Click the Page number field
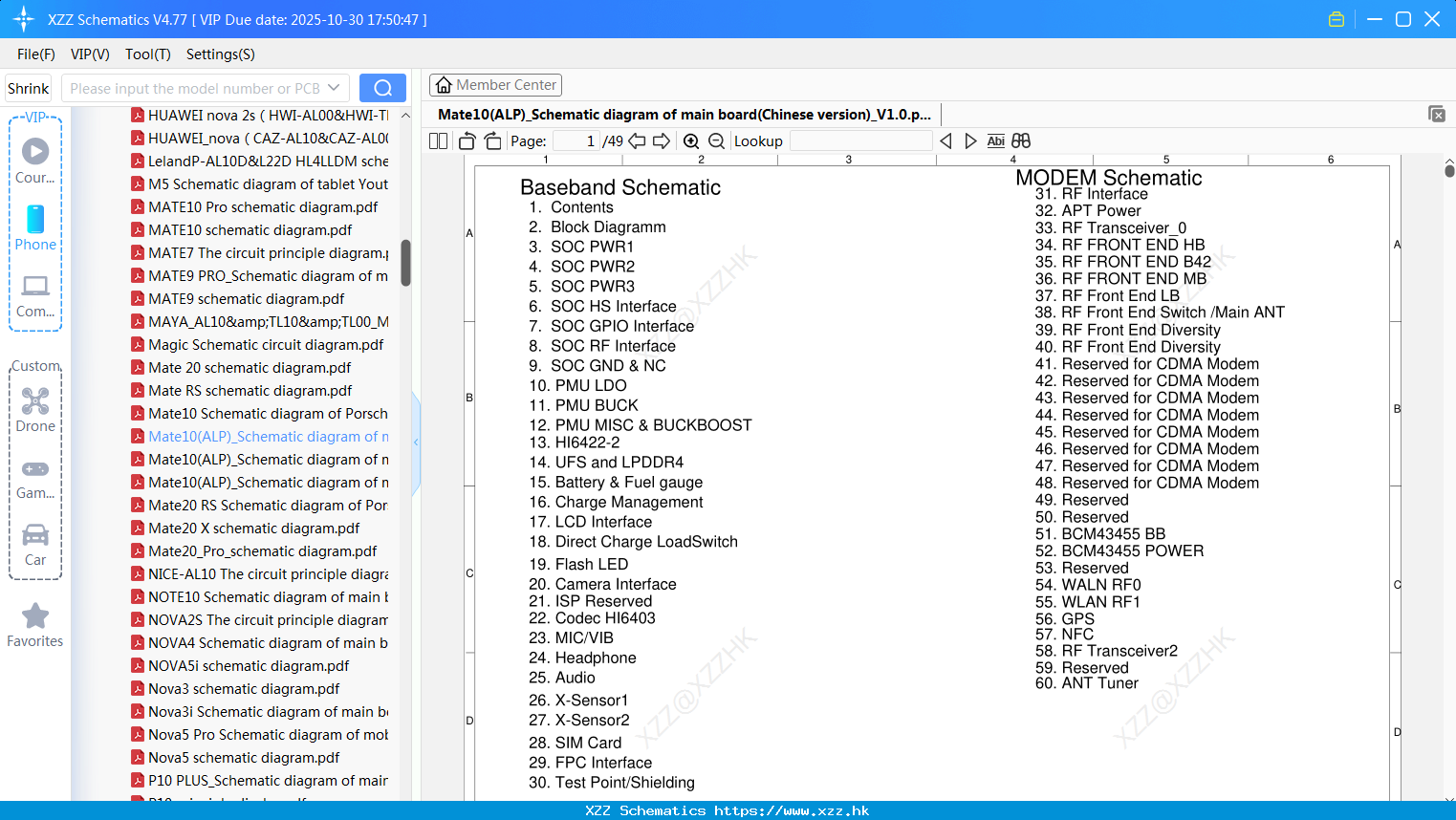1456x820 pixels. [x=576, y=140]
